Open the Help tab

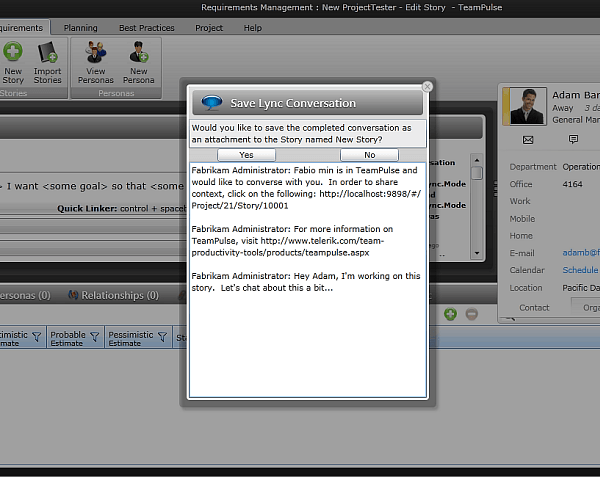click(x=253, y=28)
